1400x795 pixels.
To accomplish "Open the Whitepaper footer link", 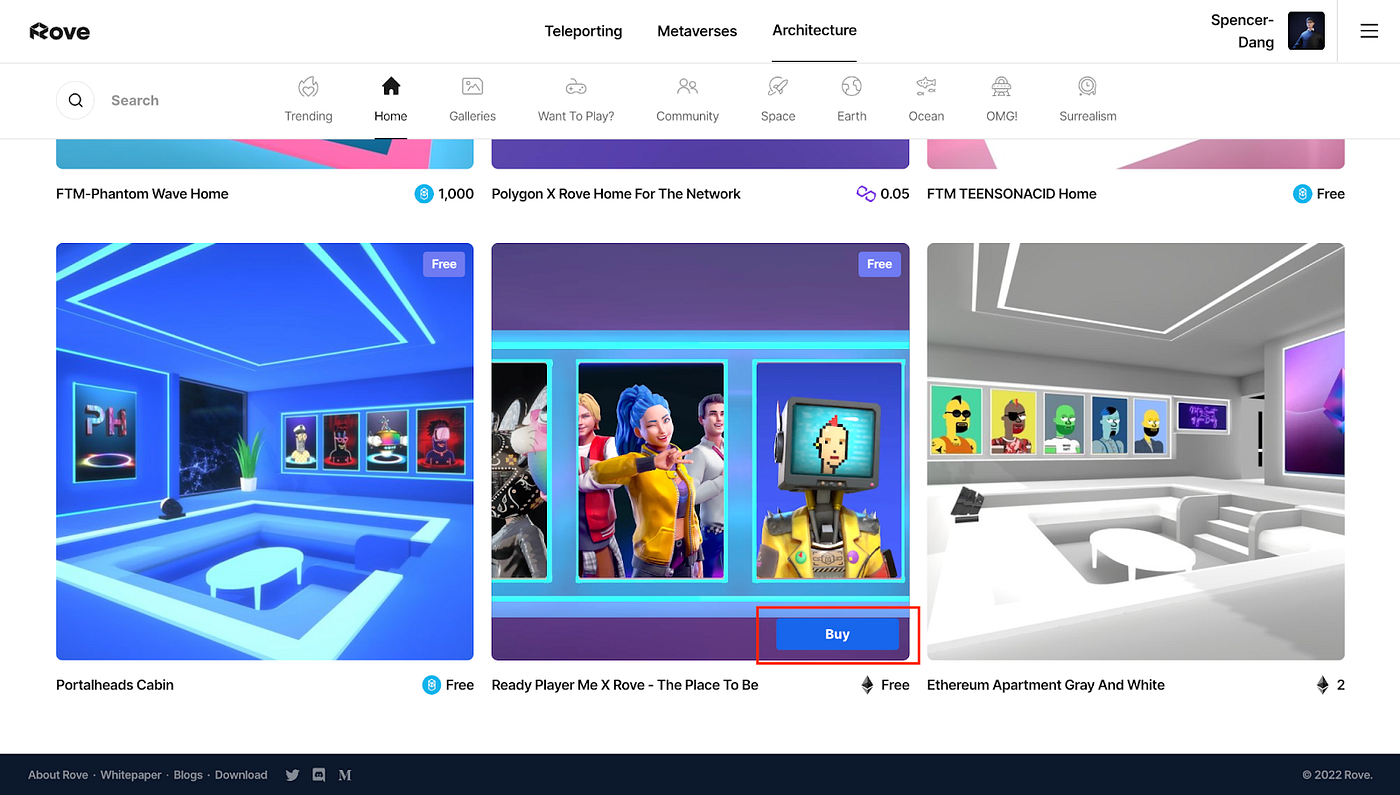I will click(131, 775).
